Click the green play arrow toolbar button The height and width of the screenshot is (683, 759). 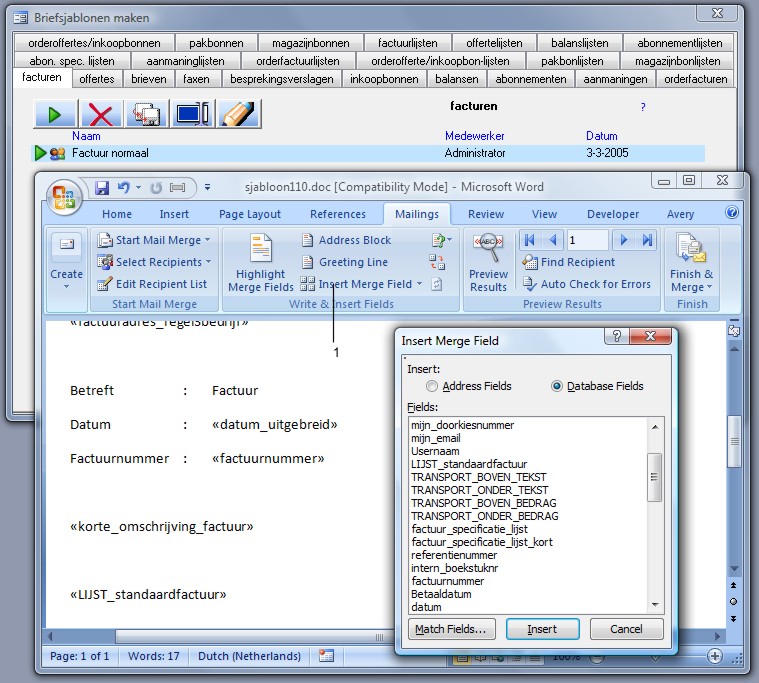[x=55, y=114]
